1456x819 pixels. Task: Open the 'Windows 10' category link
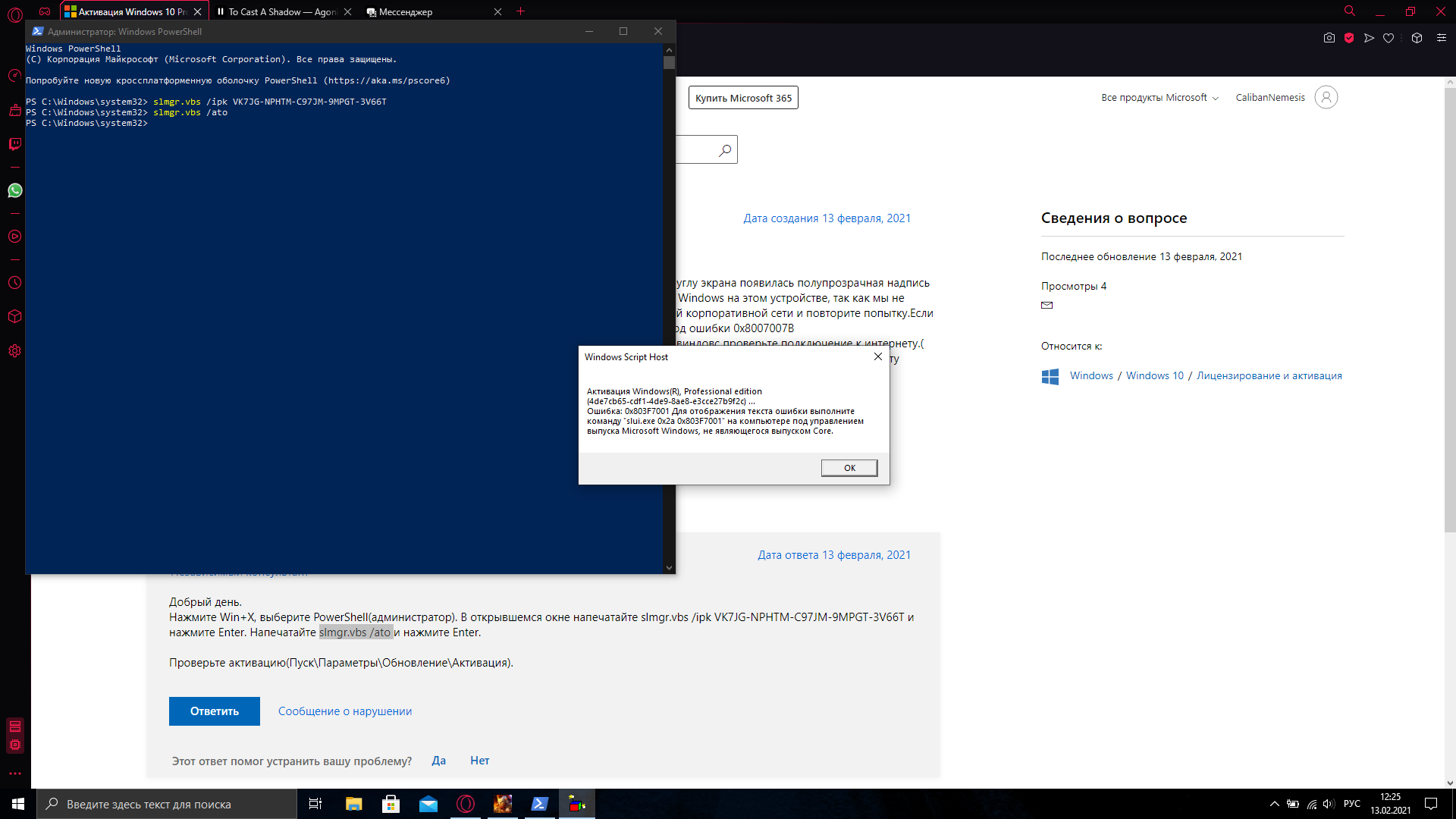[1154, 376]
